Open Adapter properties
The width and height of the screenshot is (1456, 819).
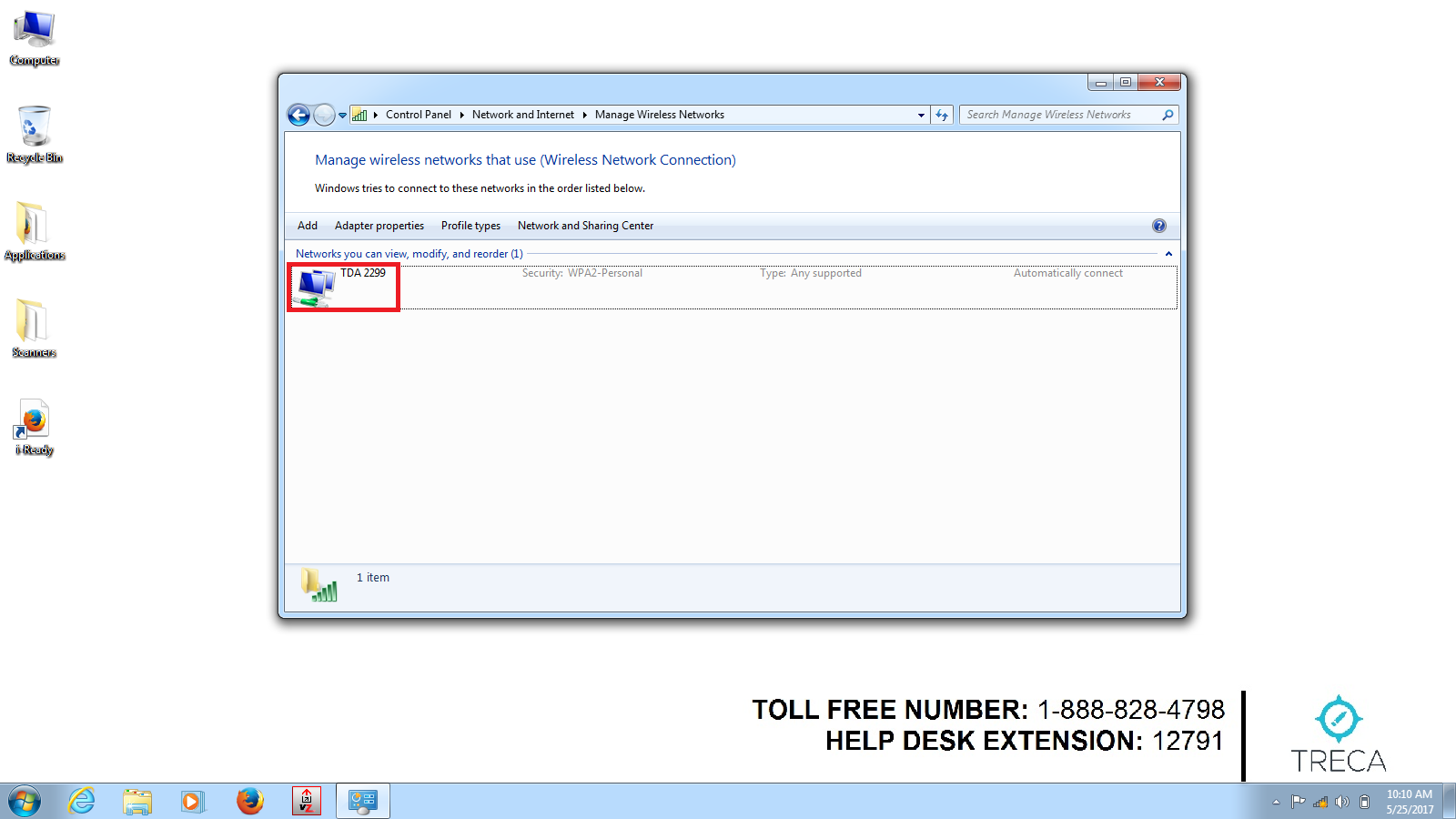379,226
